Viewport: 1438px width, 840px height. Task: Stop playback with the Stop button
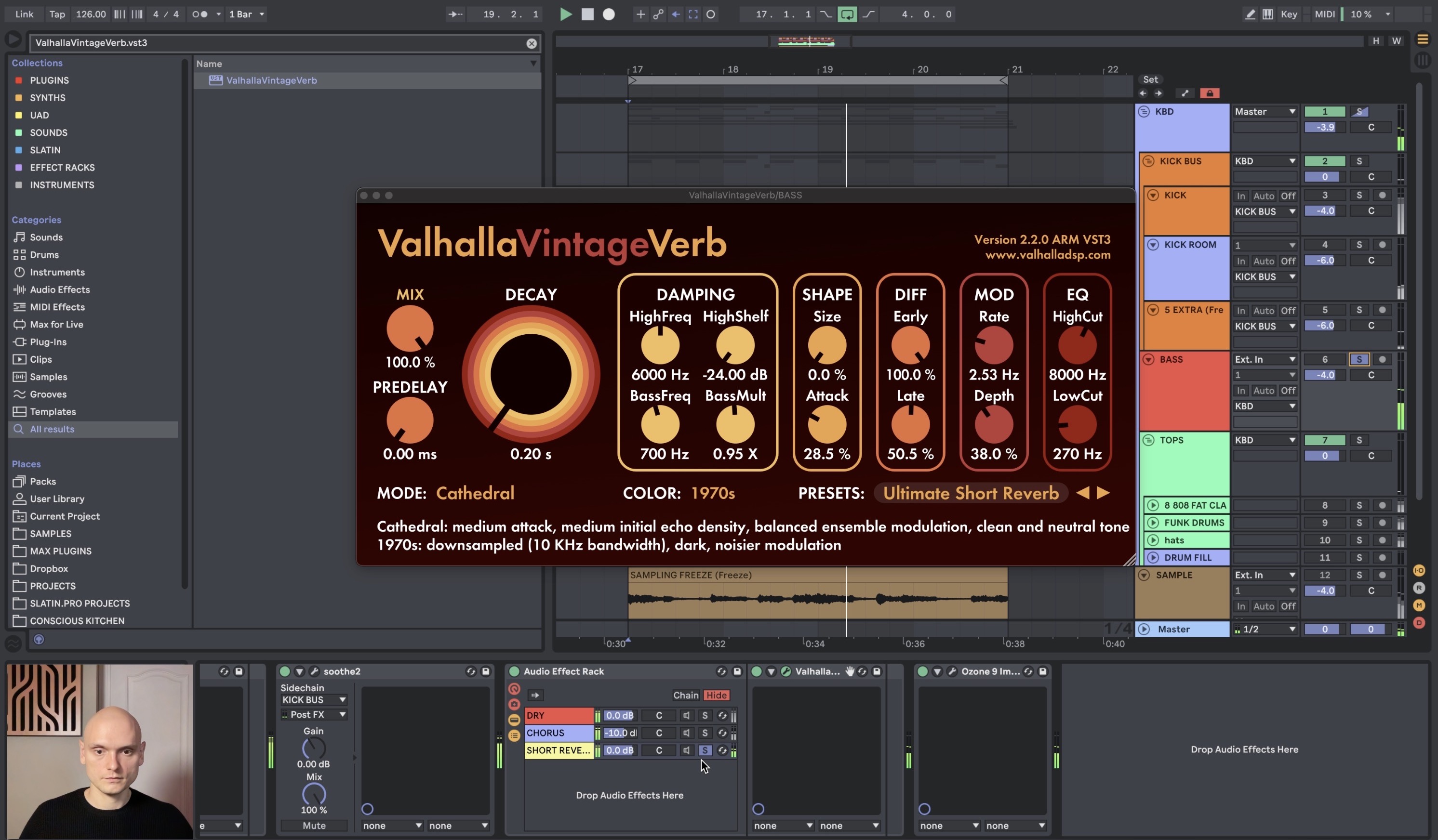pyautogui.click(x=587, y=14)
